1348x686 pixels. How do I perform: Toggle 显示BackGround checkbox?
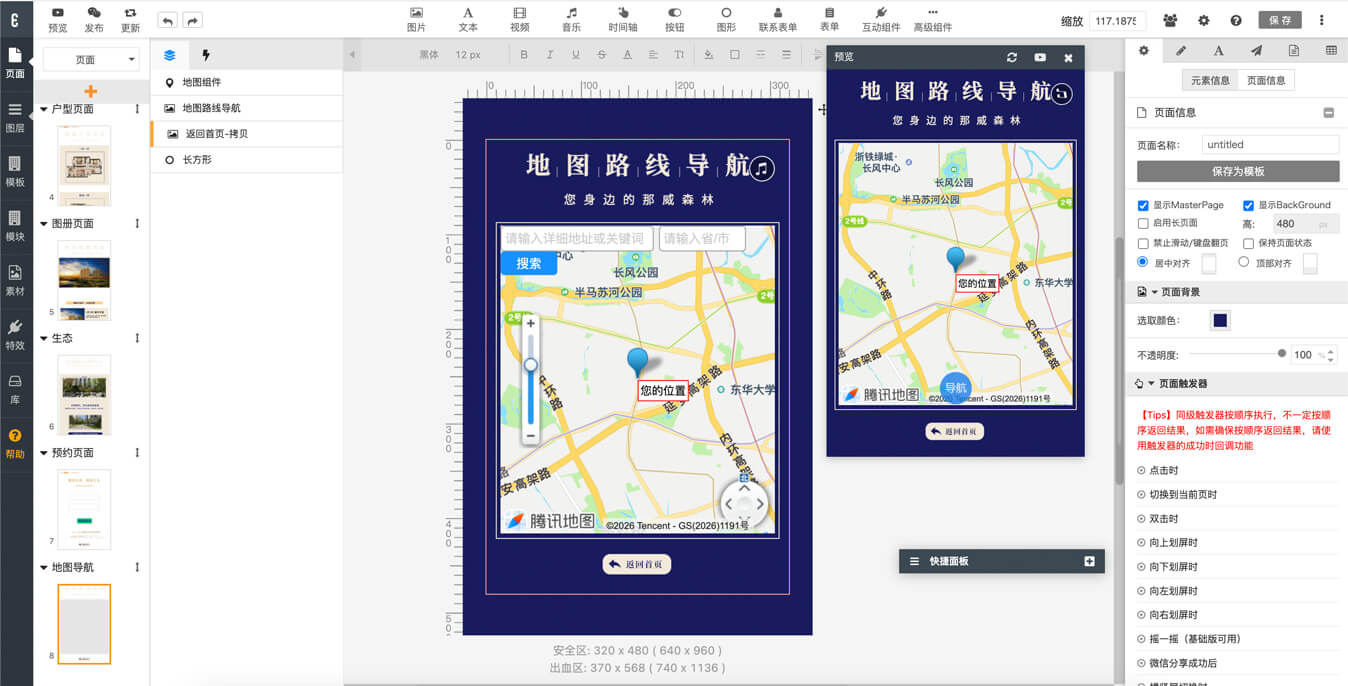coord(1248,205)
